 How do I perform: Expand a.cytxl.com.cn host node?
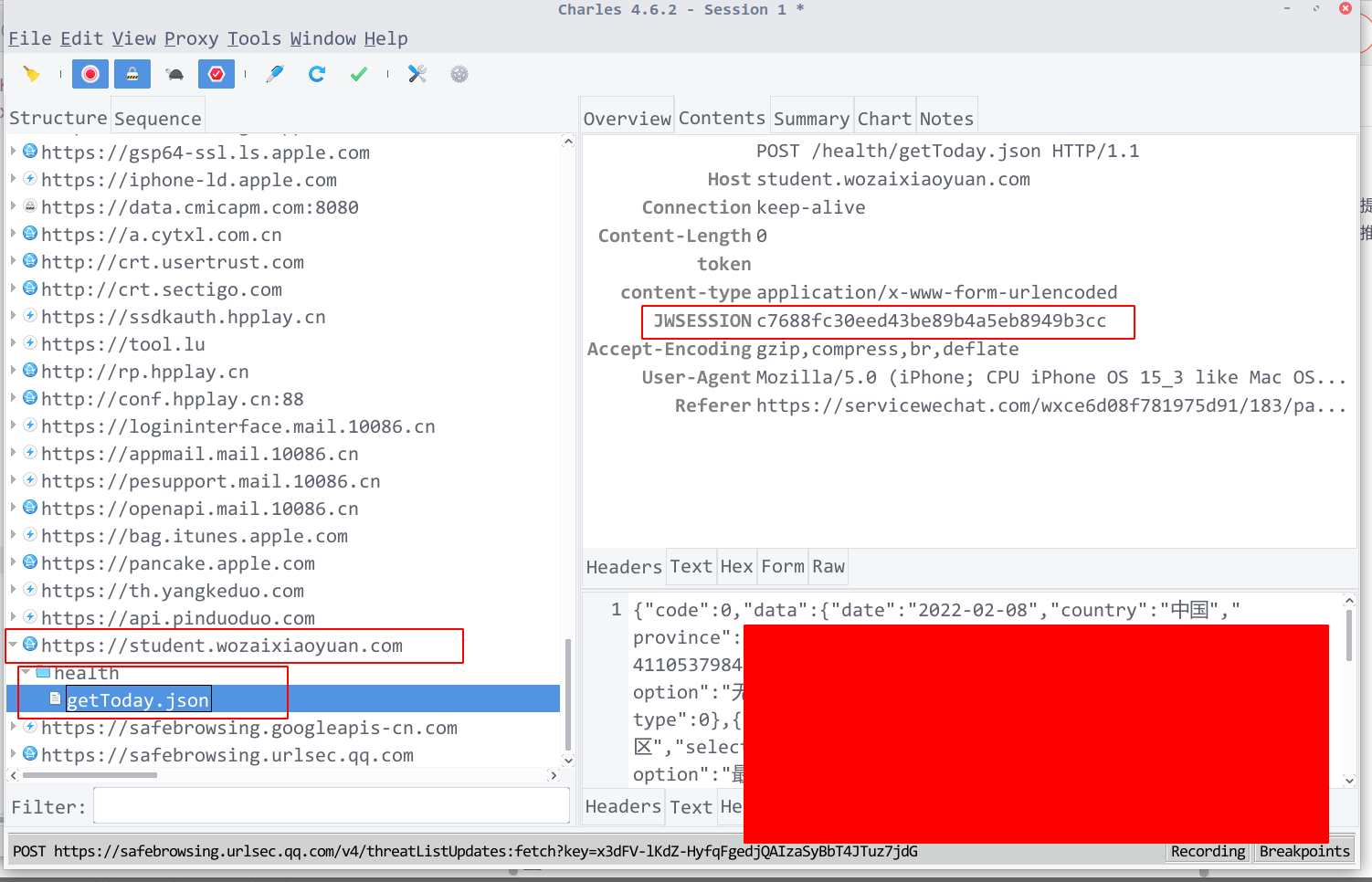pyautogui.click(x=13, y=234)
